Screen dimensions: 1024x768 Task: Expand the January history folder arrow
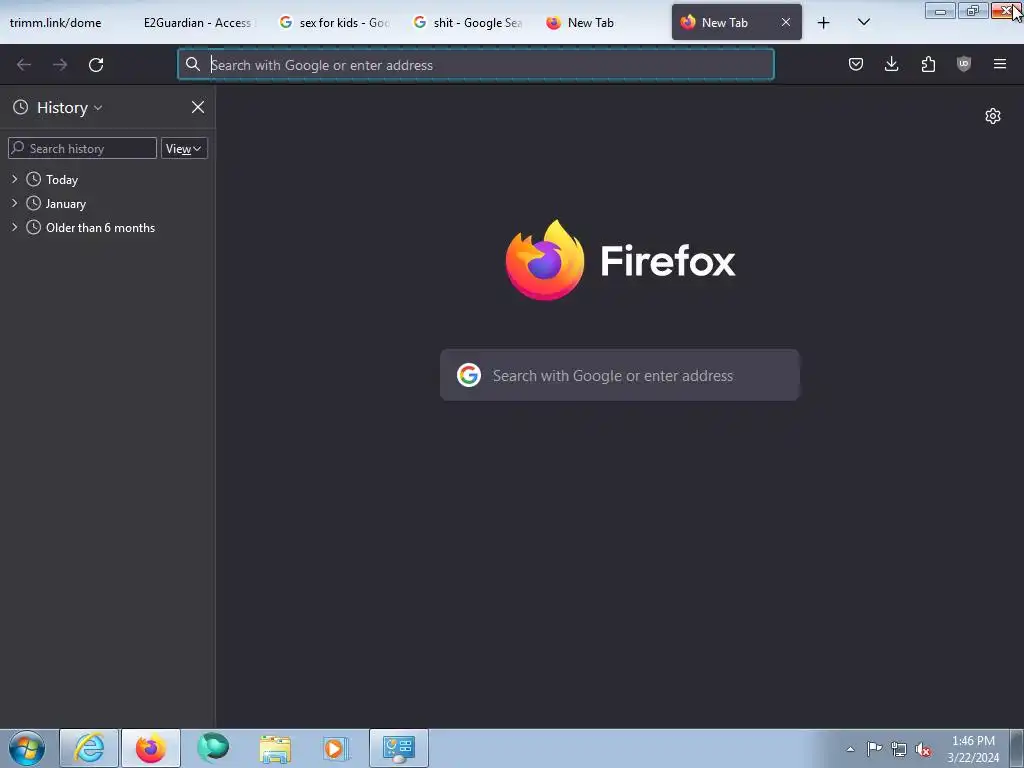point(14,203)
